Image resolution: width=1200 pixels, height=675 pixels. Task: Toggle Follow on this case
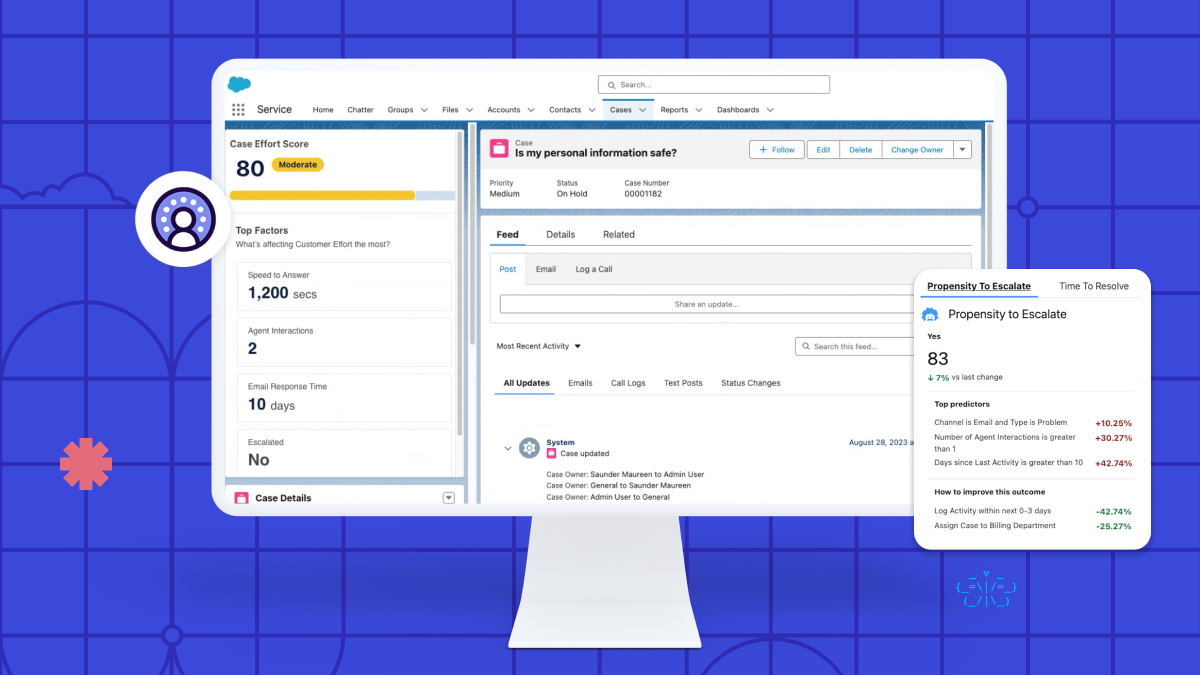pyautogui.click(x=776, y=149)
